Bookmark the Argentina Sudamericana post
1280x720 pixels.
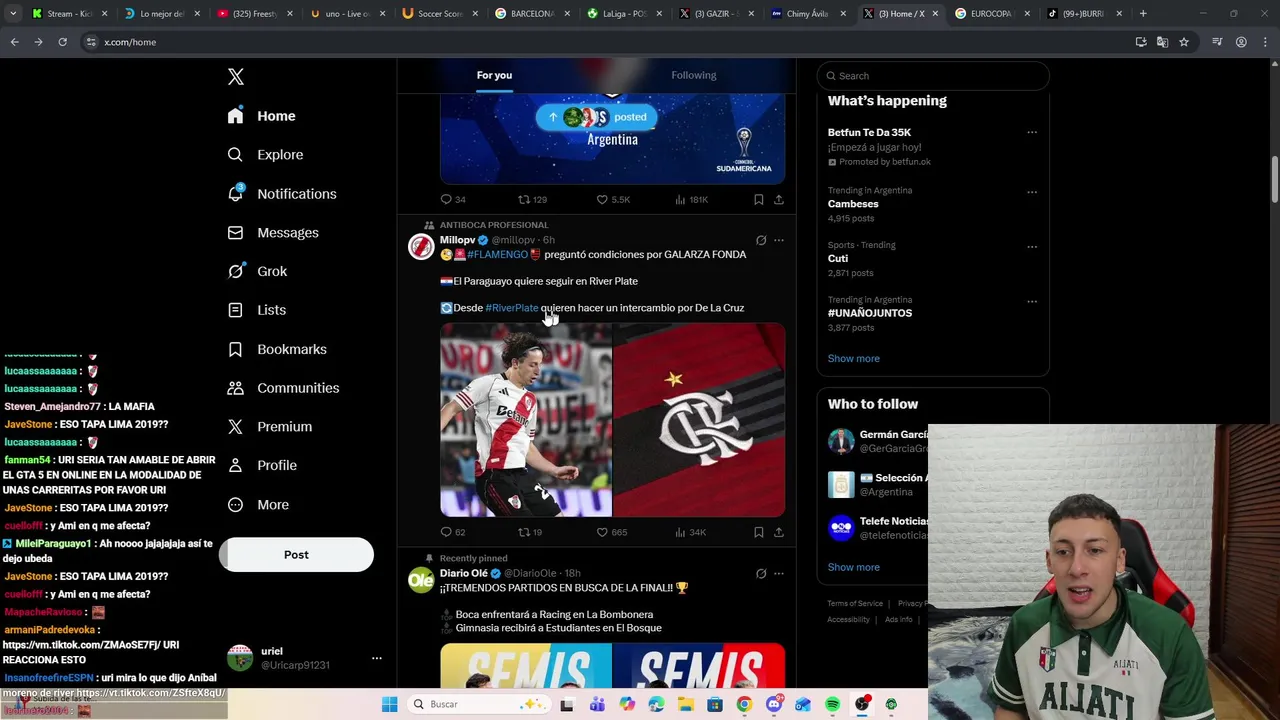[x=759, y=200]
